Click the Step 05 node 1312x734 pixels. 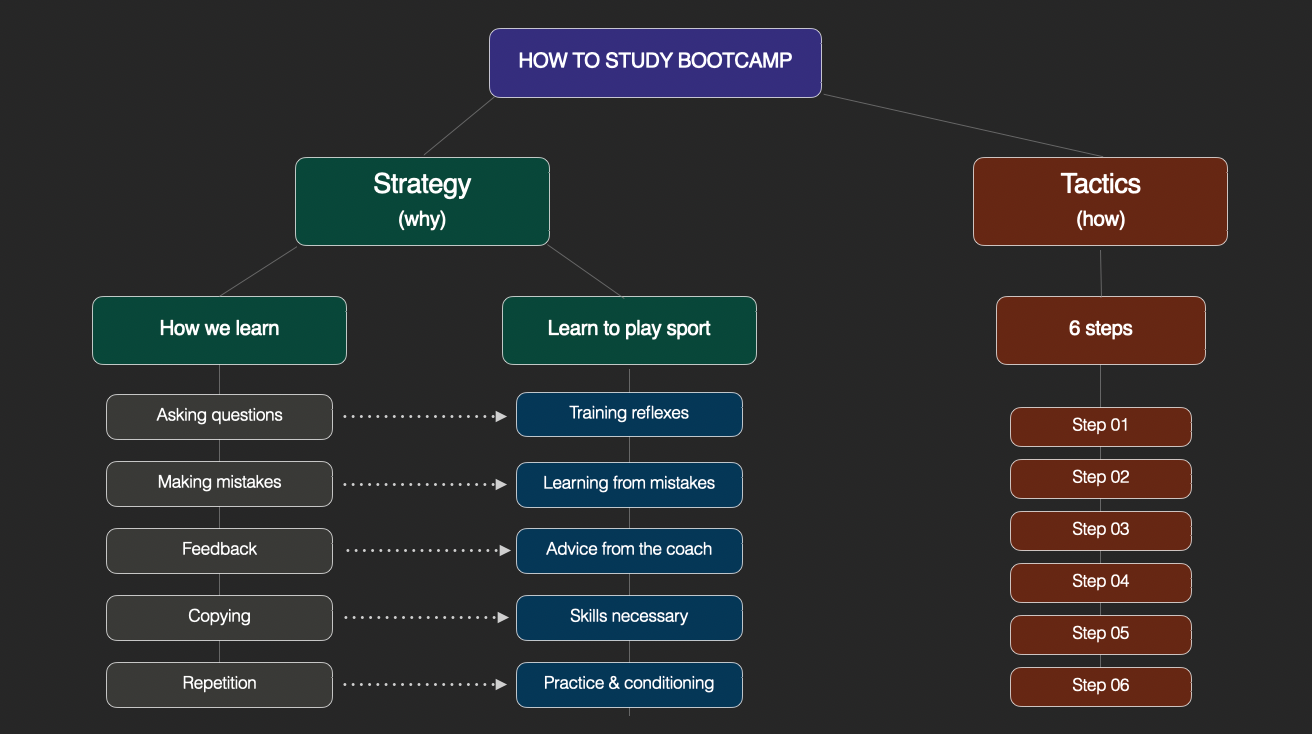coord(1101,635)
